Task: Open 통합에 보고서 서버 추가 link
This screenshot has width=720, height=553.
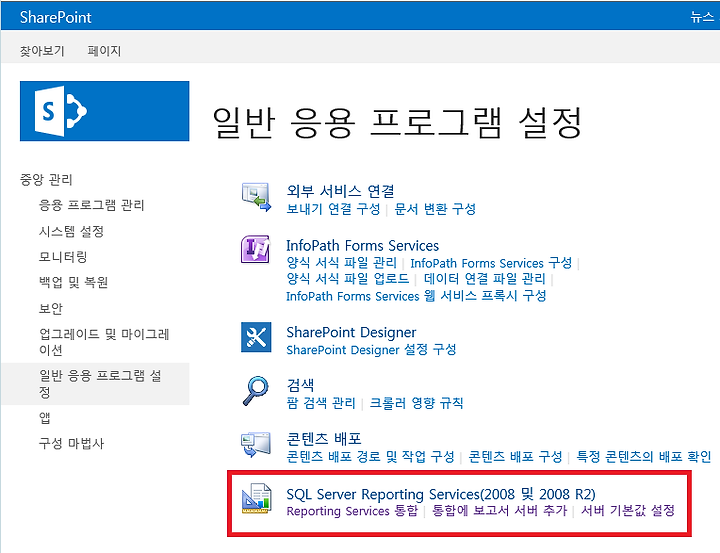Action: click(x=500, y=511)
